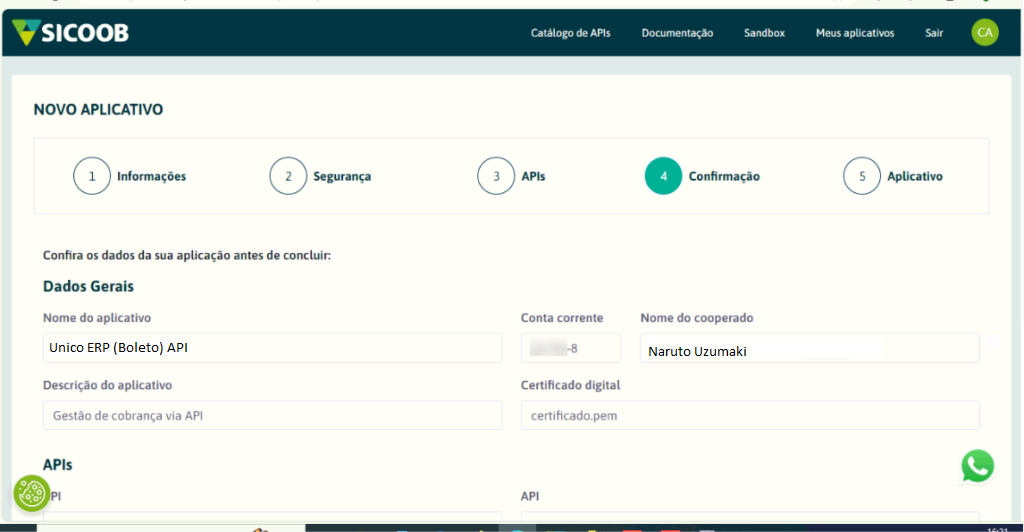1024x532 pixels.
Task: Select step 3 APIs circle
Action: tap(496, 176)
